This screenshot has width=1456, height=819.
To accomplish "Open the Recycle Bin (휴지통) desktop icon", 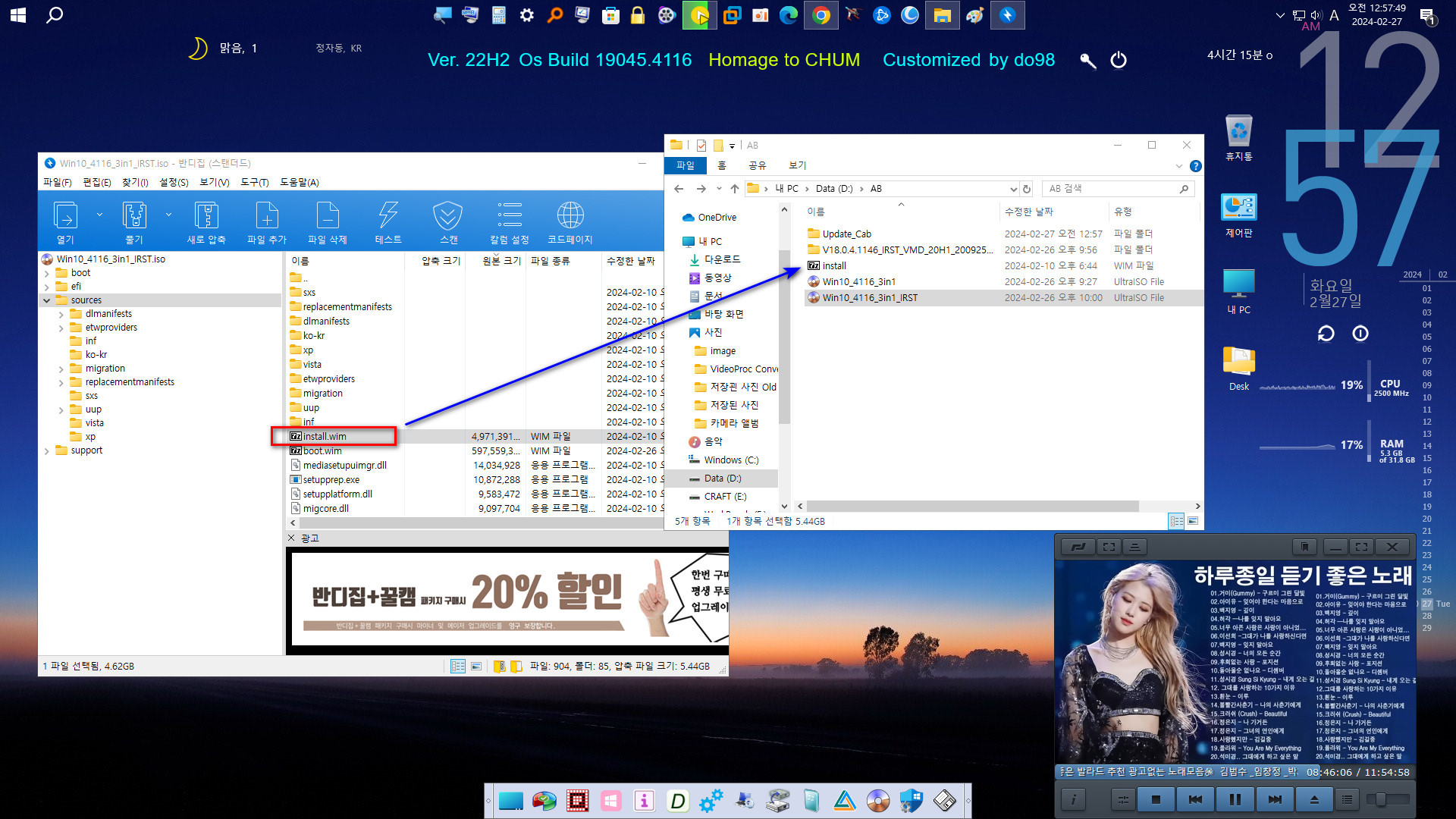I will (x=1238, y=137).
